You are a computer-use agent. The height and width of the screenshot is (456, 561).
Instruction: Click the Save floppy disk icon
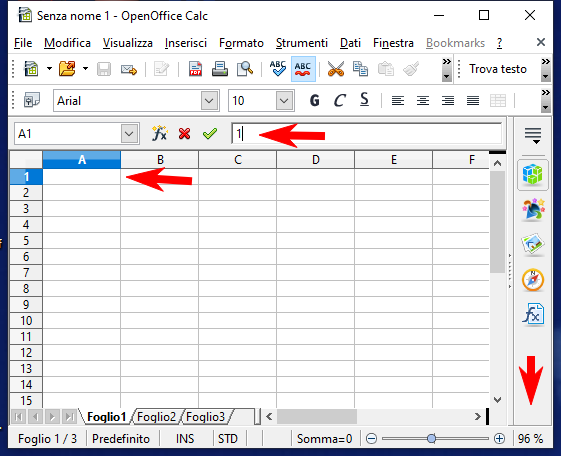tap(104, 69)
